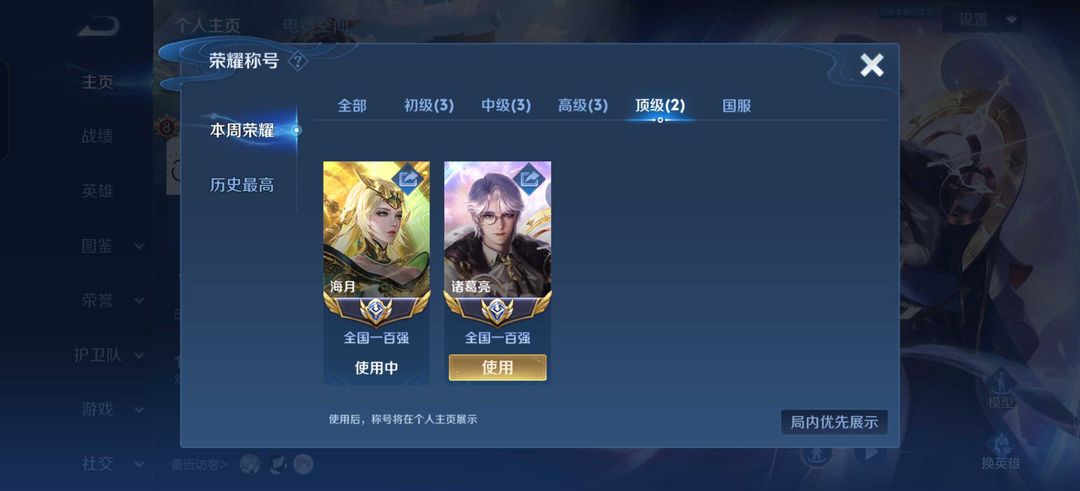Tap the 模型 icon on the right

coord(1001,390)
